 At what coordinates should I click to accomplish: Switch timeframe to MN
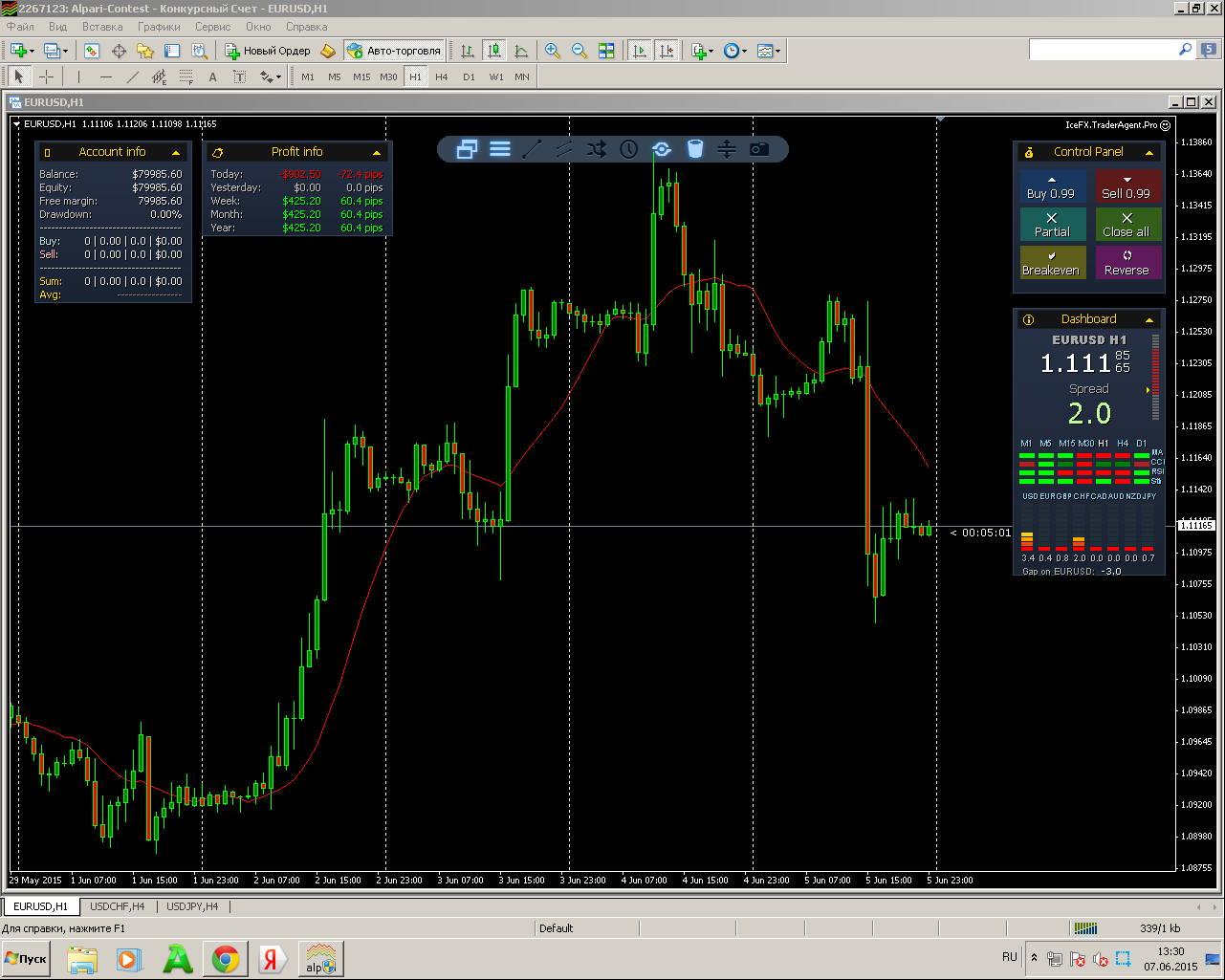click(522, 76)
